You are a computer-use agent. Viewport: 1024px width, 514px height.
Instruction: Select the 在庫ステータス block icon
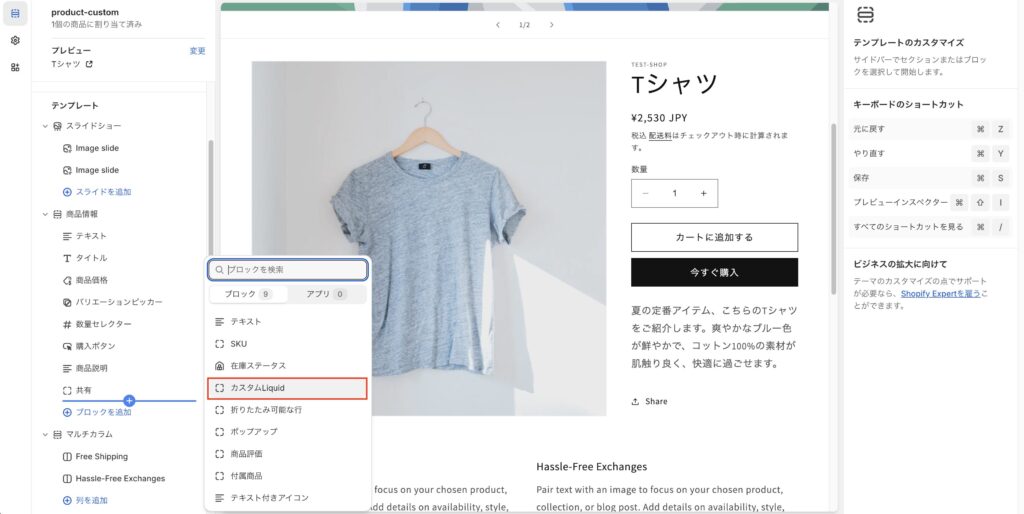pos(219,366)
